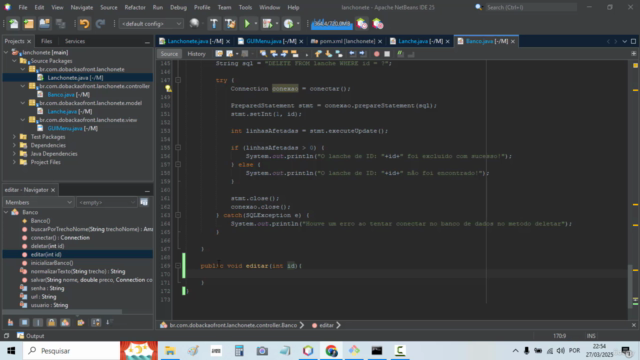Viewport: 640px width, 360px height.
Task: Collapse the Source Packages node
Action: (14, 61)
